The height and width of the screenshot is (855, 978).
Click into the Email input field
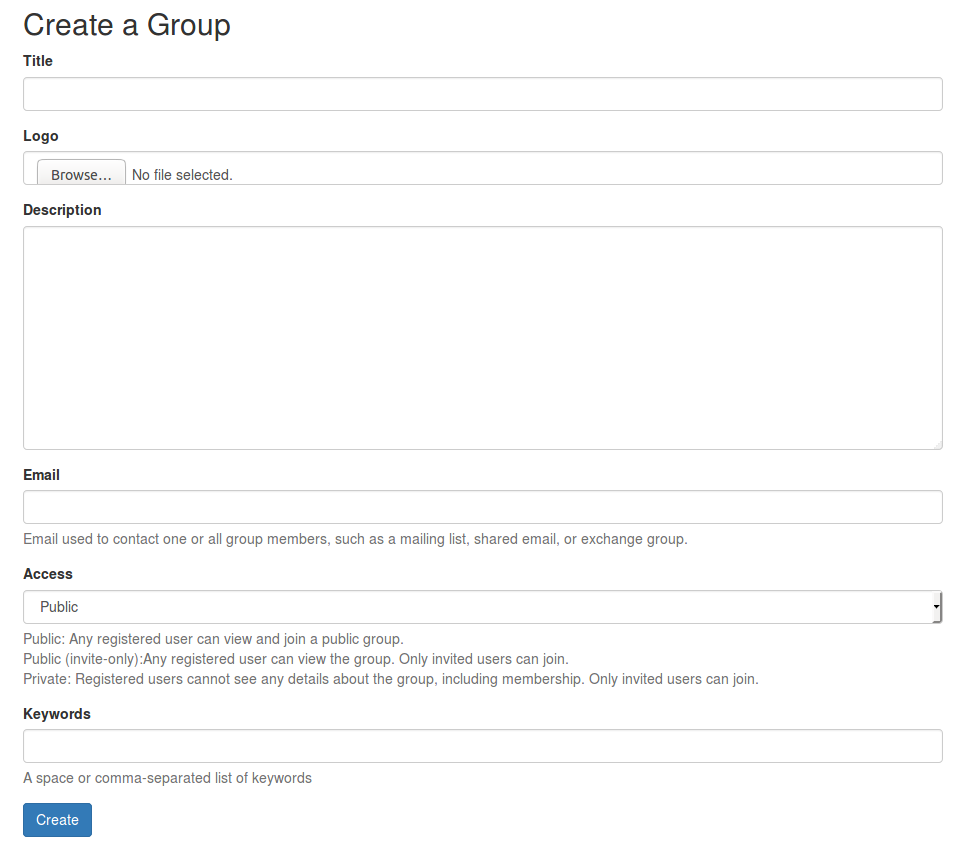coord(482,507)
